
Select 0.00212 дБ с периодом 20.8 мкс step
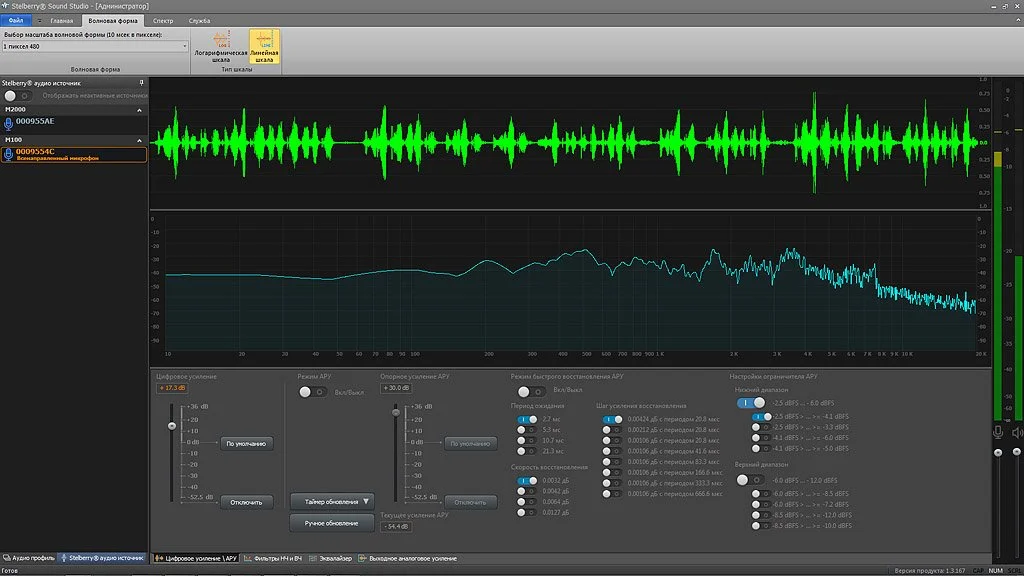click(612, 430)
